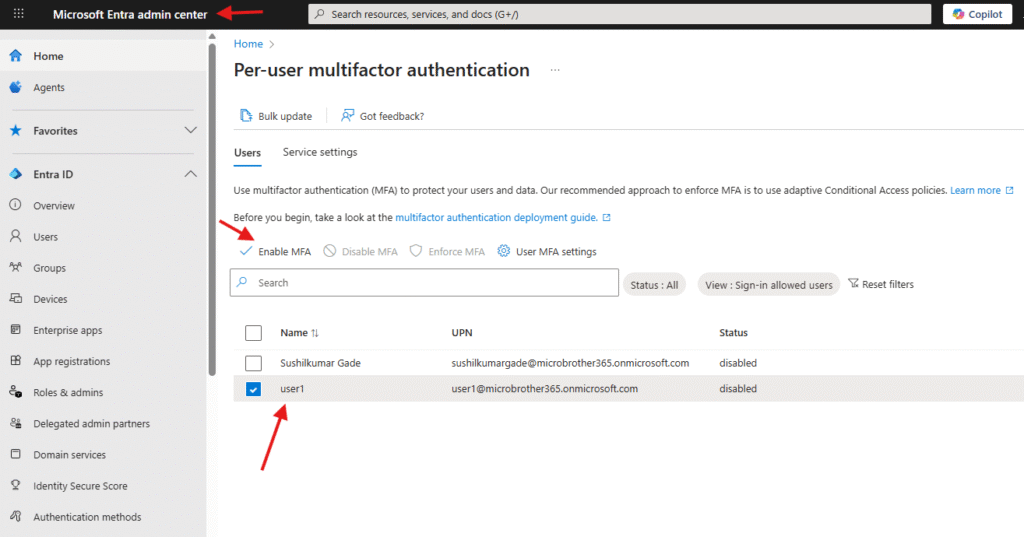
Task: Collapse the Entra ID section
Action: pyautogui.click(x=191, y=174)
